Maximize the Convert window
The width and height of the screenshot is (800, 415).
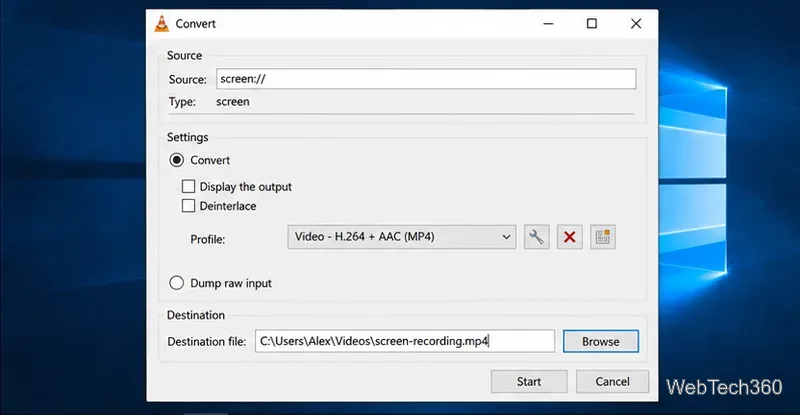592,23
